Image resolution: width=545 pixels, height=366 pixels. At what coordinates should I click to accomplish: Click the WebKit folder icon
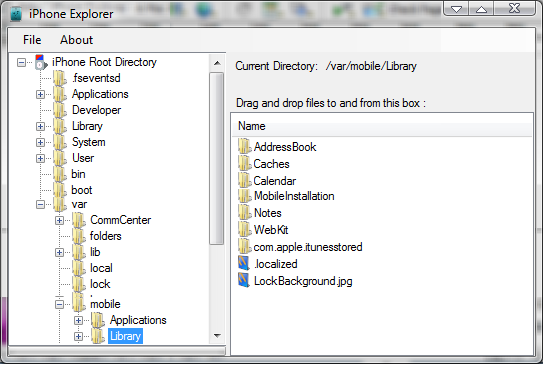pos(245,230)
